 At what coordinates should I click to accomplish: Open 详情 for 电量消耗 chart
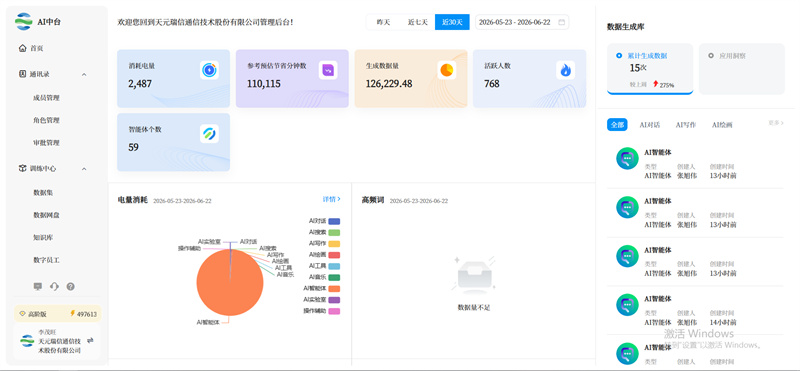coord(332,199)
